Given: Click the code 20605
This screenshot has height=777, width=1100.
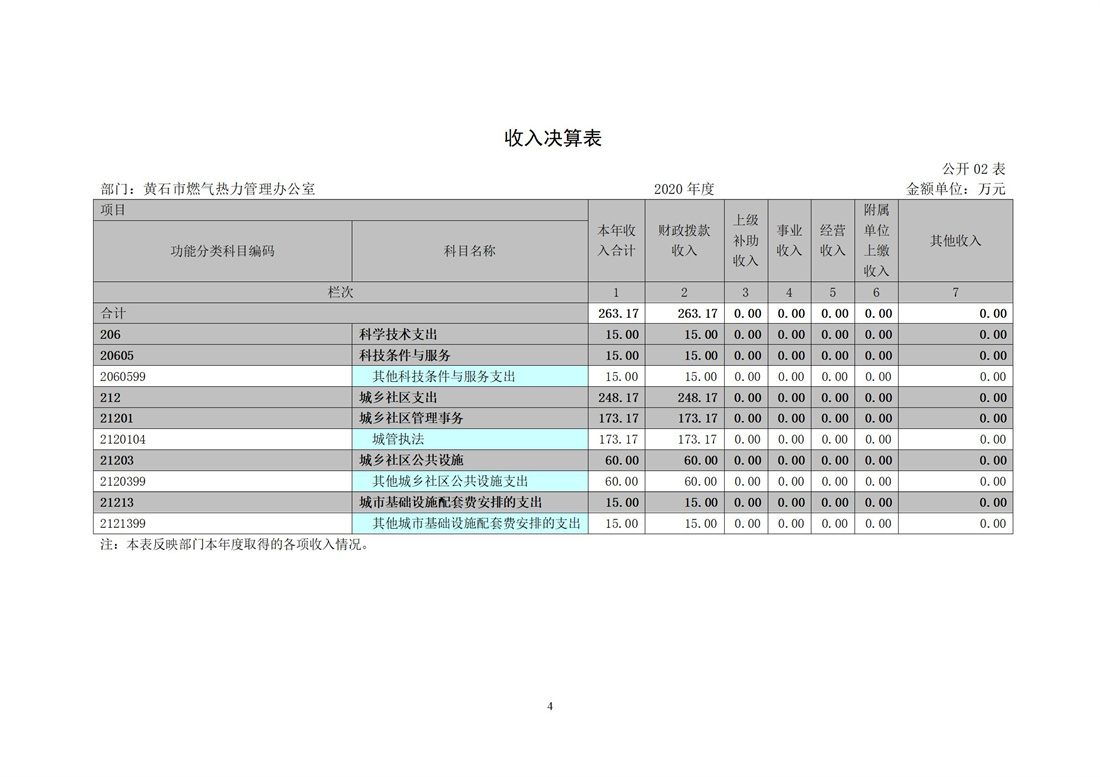Looking at the screenshot, I should pyautogui.click(x=116, y=356).
